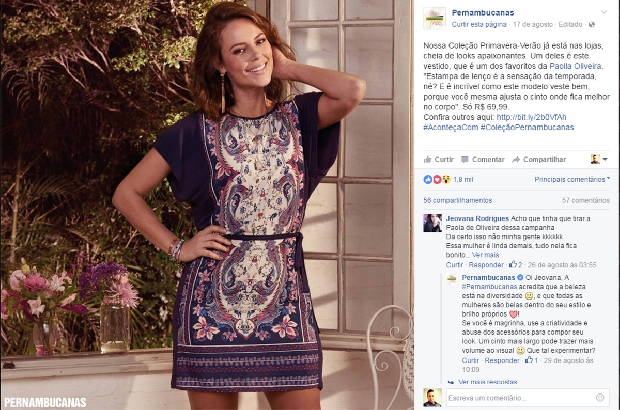620x410 pixels.
Task: Open the post options chevron at top right
Action: (604, 12)
